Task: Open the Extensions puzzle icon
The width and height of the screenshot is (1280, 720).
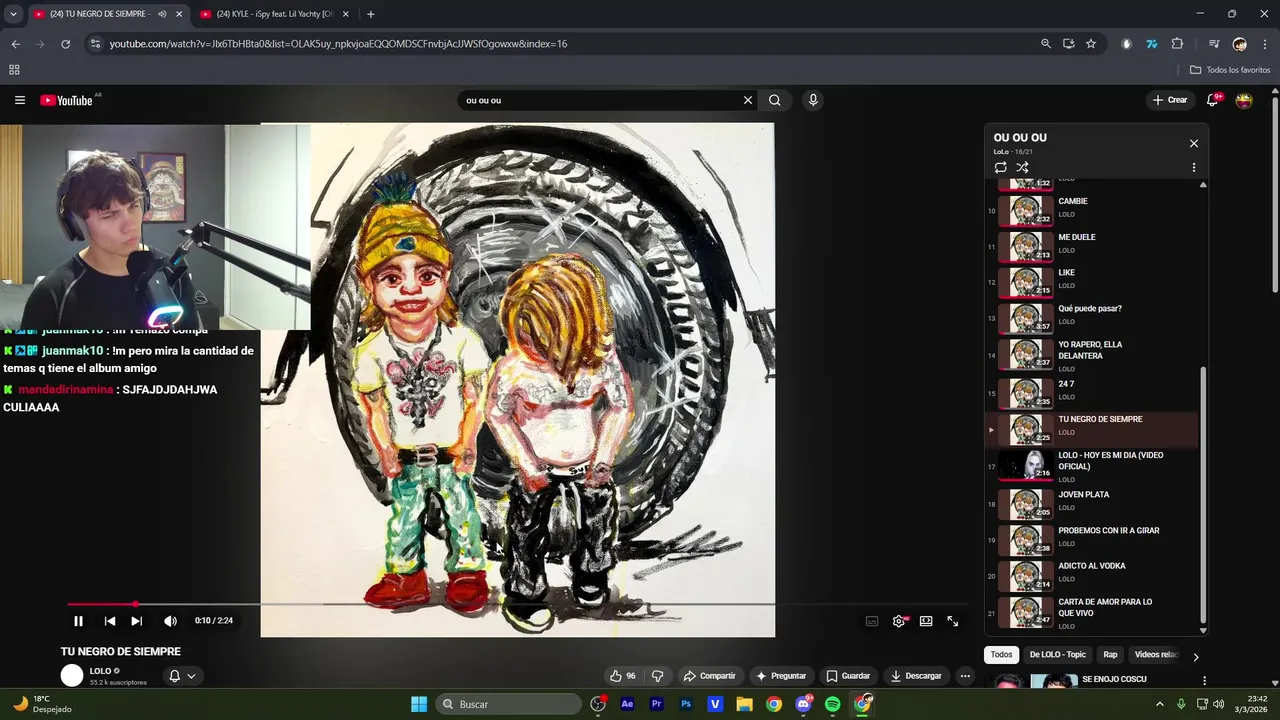Action: click(1177, 44)
